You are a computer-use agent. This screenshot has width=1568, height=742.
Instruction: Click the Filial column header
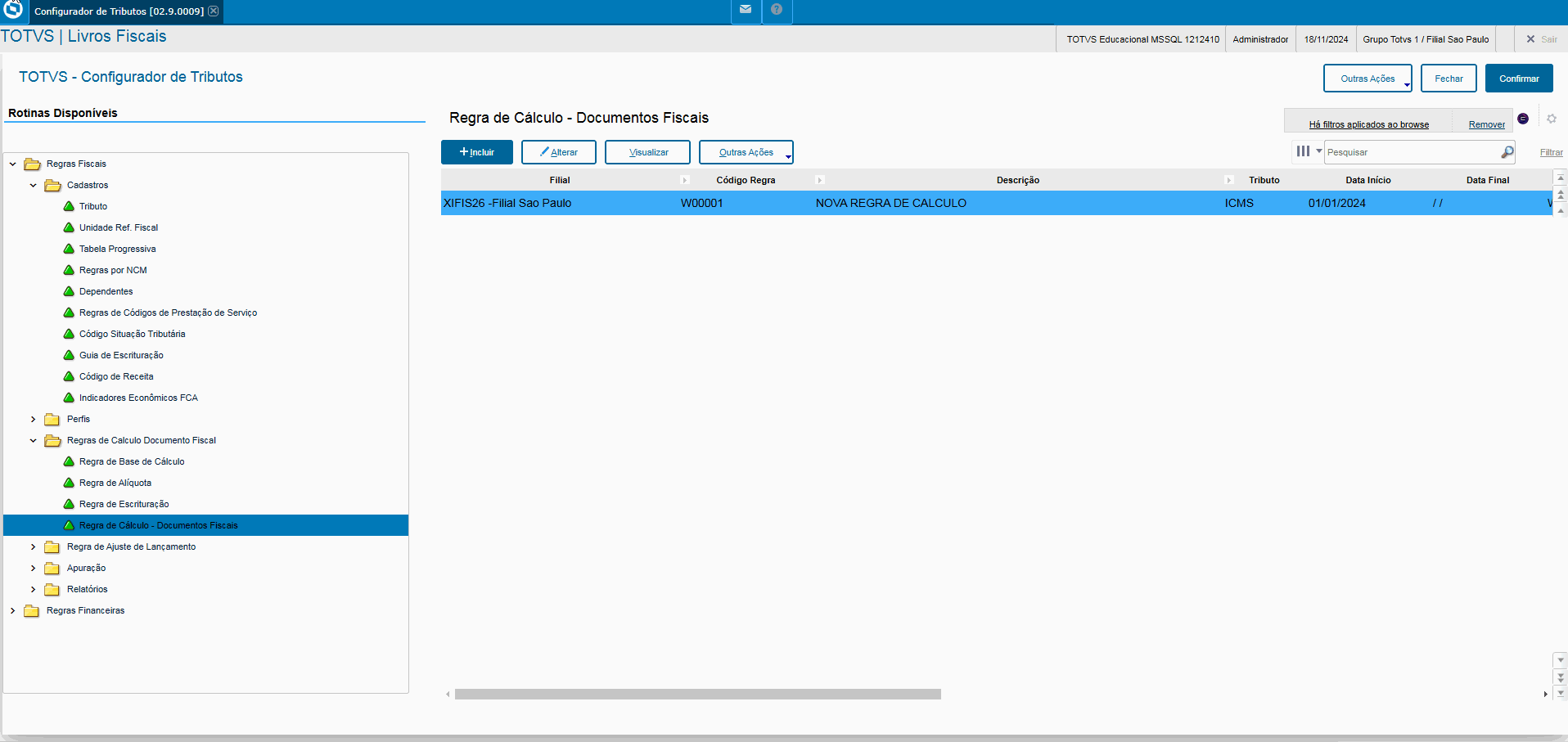560,180
